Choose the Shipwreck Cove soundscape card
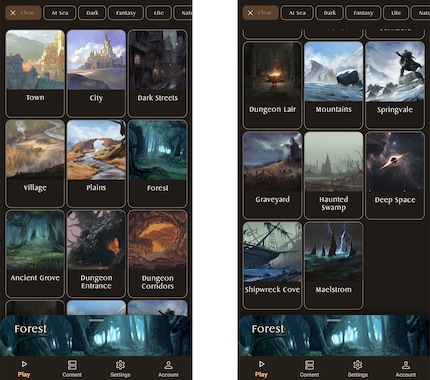430x380 pixels. pyautogui.click(x=272, y=265)
